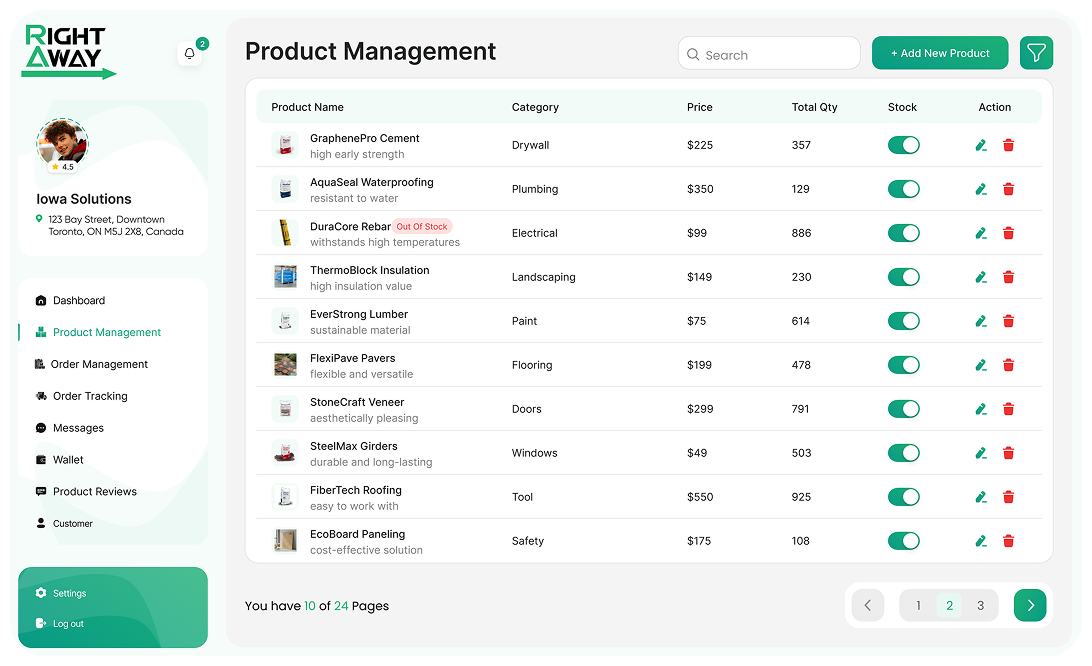The image size is (1092, 666).
Task: Go to previous page with left chevron
Action: (x=867, y=605)
